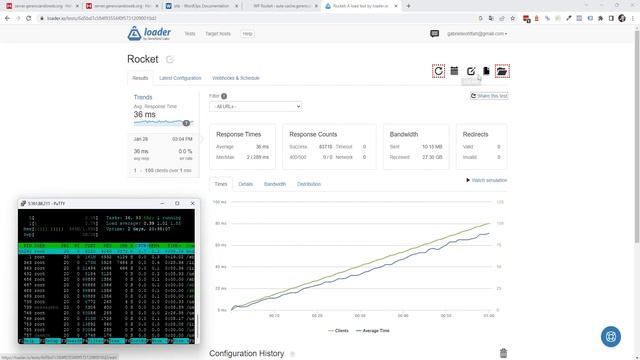Click the browser back arrow
Screen dimensions: 640x360
coord(7,18)
